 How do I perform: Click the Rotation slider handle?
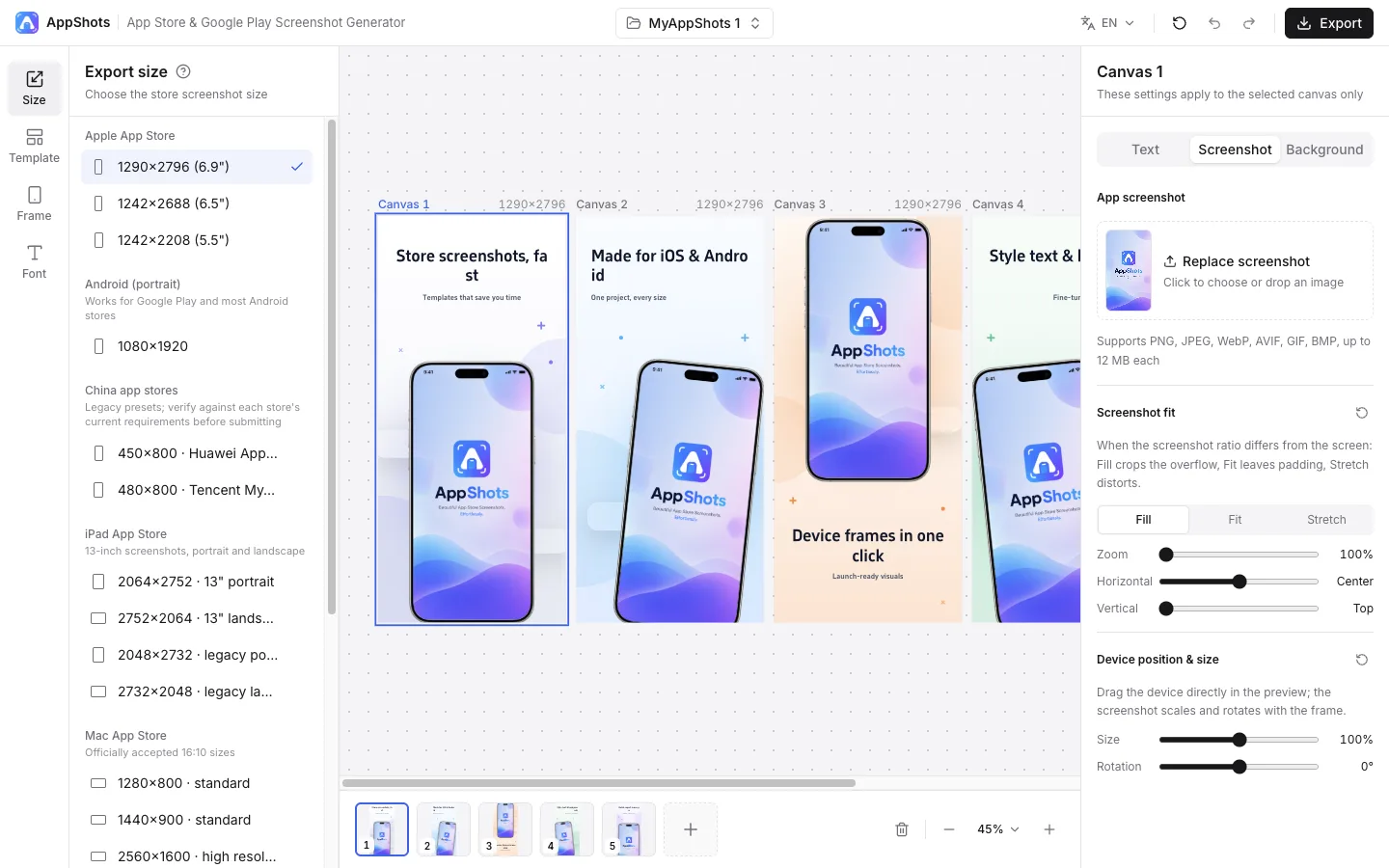pos(1239,767)
